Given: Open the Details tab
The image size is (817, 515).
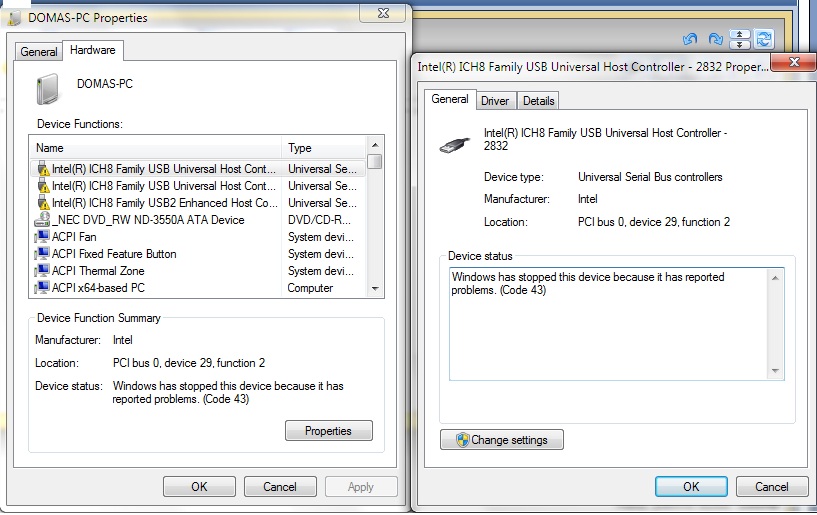Looking at the screenshot, I should click(x=538, y=101).
